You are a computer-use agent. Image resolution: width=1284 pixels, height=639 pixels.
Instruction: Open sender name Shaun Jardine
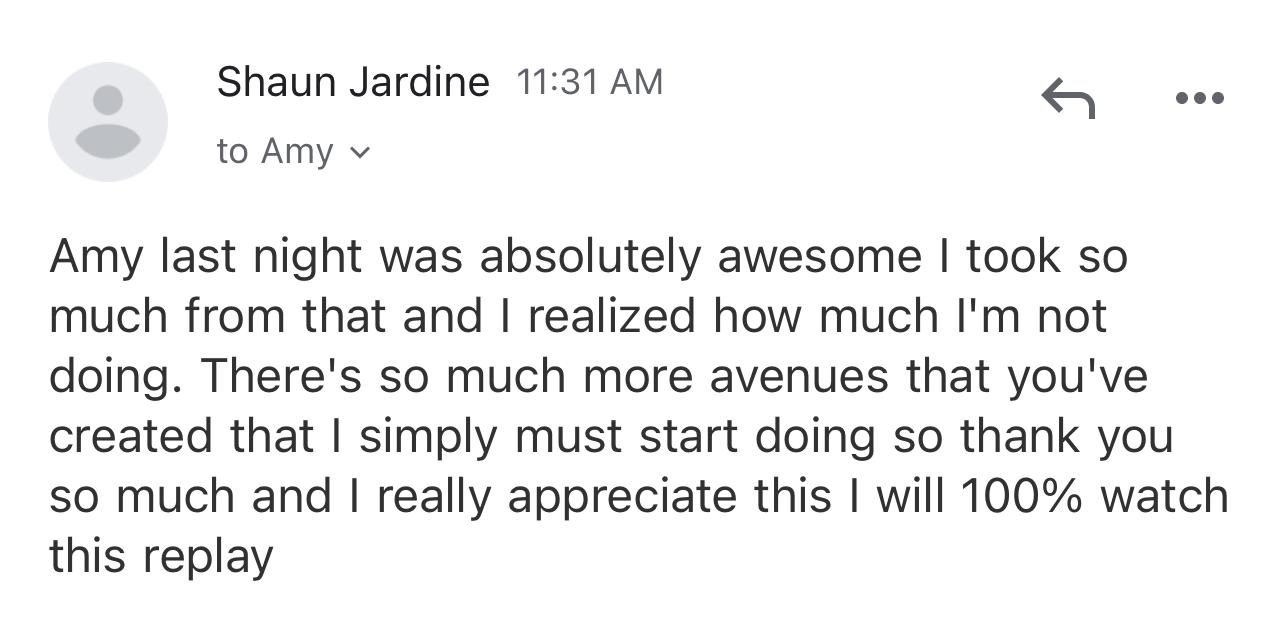[353, 81]
